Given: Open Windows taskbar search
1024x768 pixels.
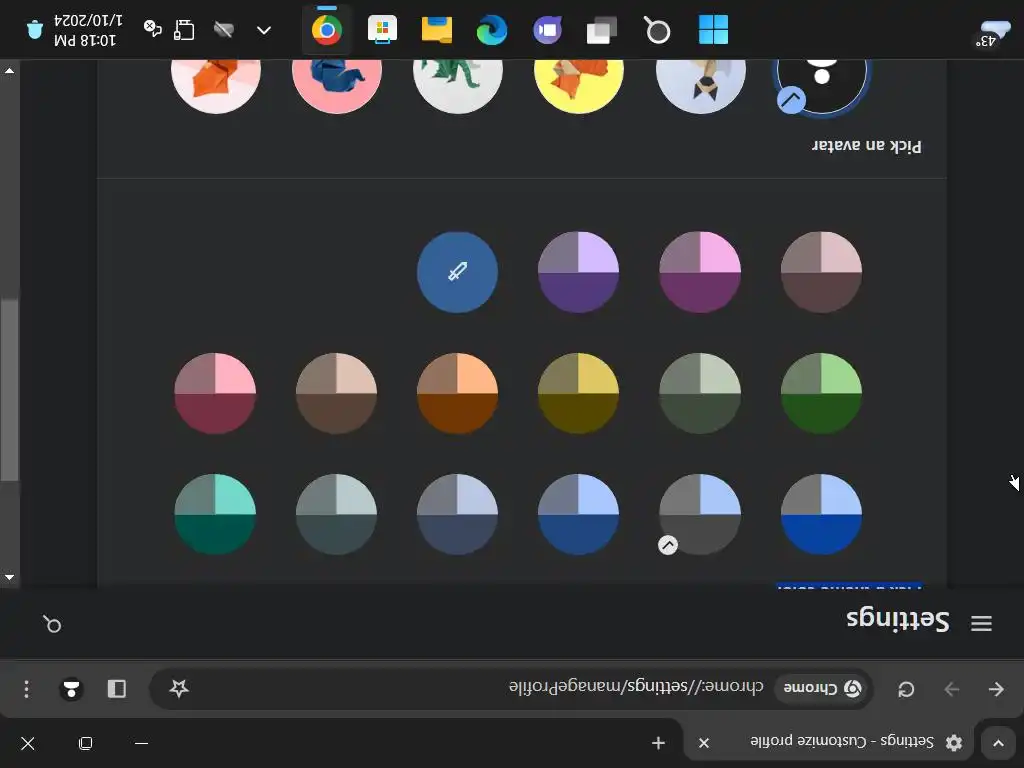Looking at the screenshot, I should click(657, 30).
